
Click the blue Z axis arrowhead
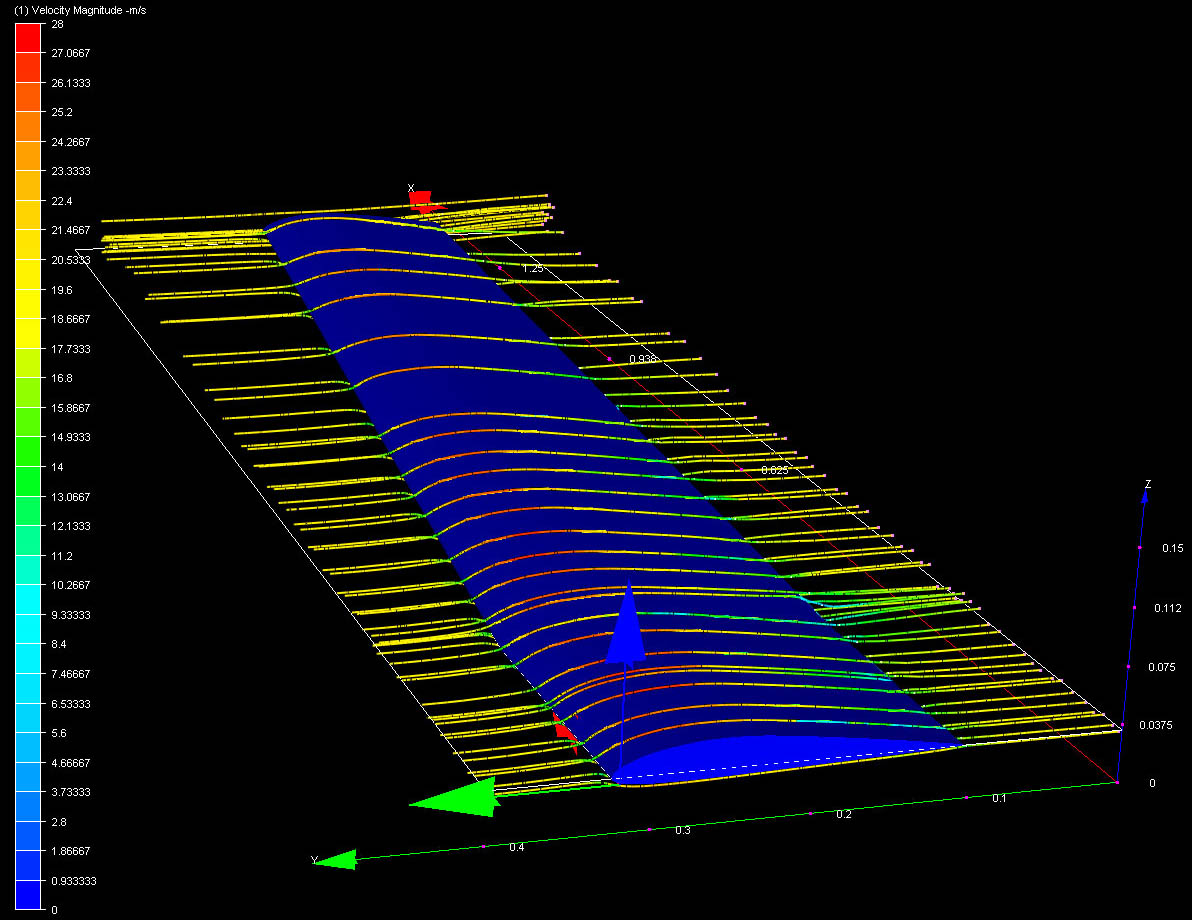[x=1146, y=502]
